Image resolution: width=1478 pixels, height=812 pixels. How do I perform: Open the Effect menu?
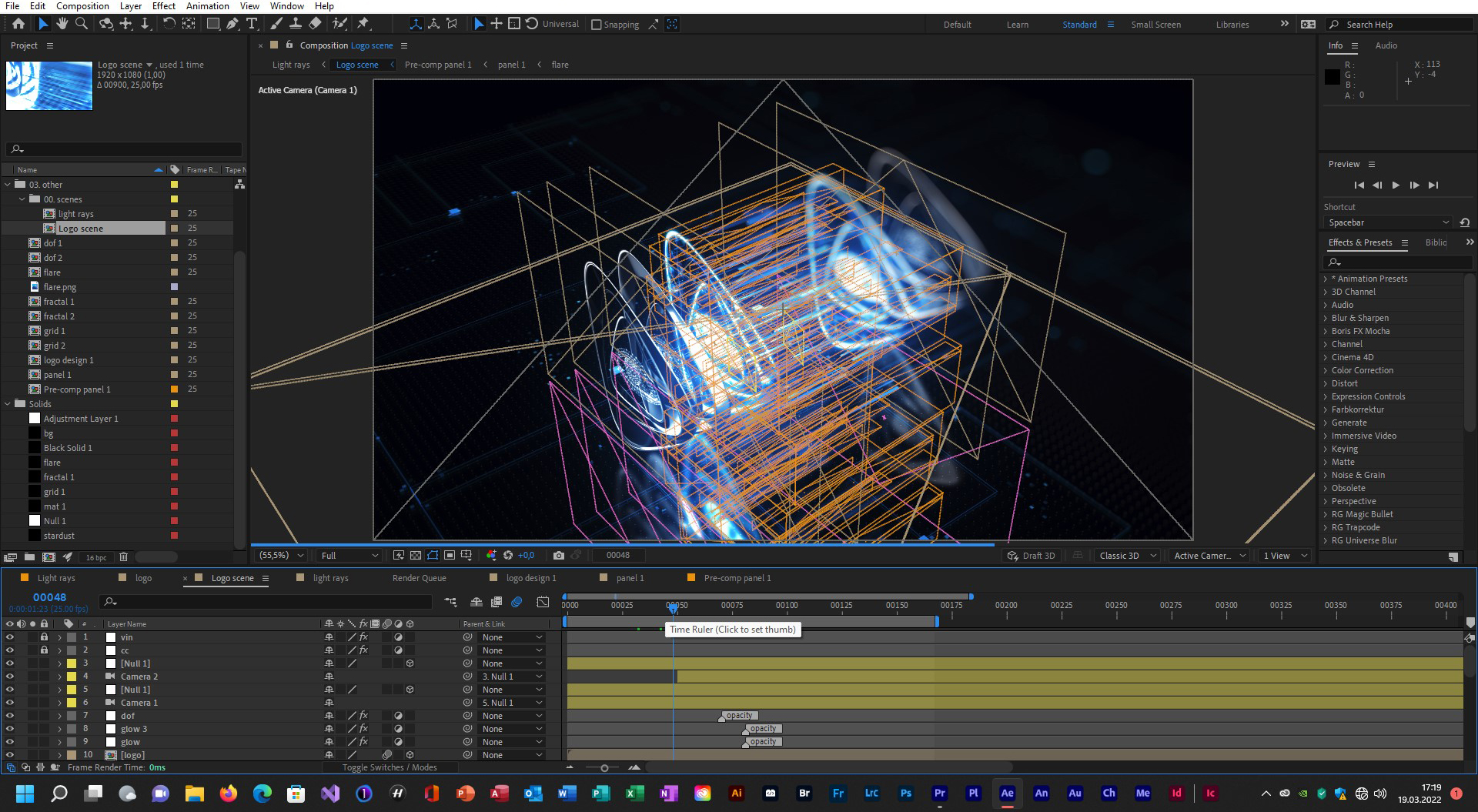point(163,6)
